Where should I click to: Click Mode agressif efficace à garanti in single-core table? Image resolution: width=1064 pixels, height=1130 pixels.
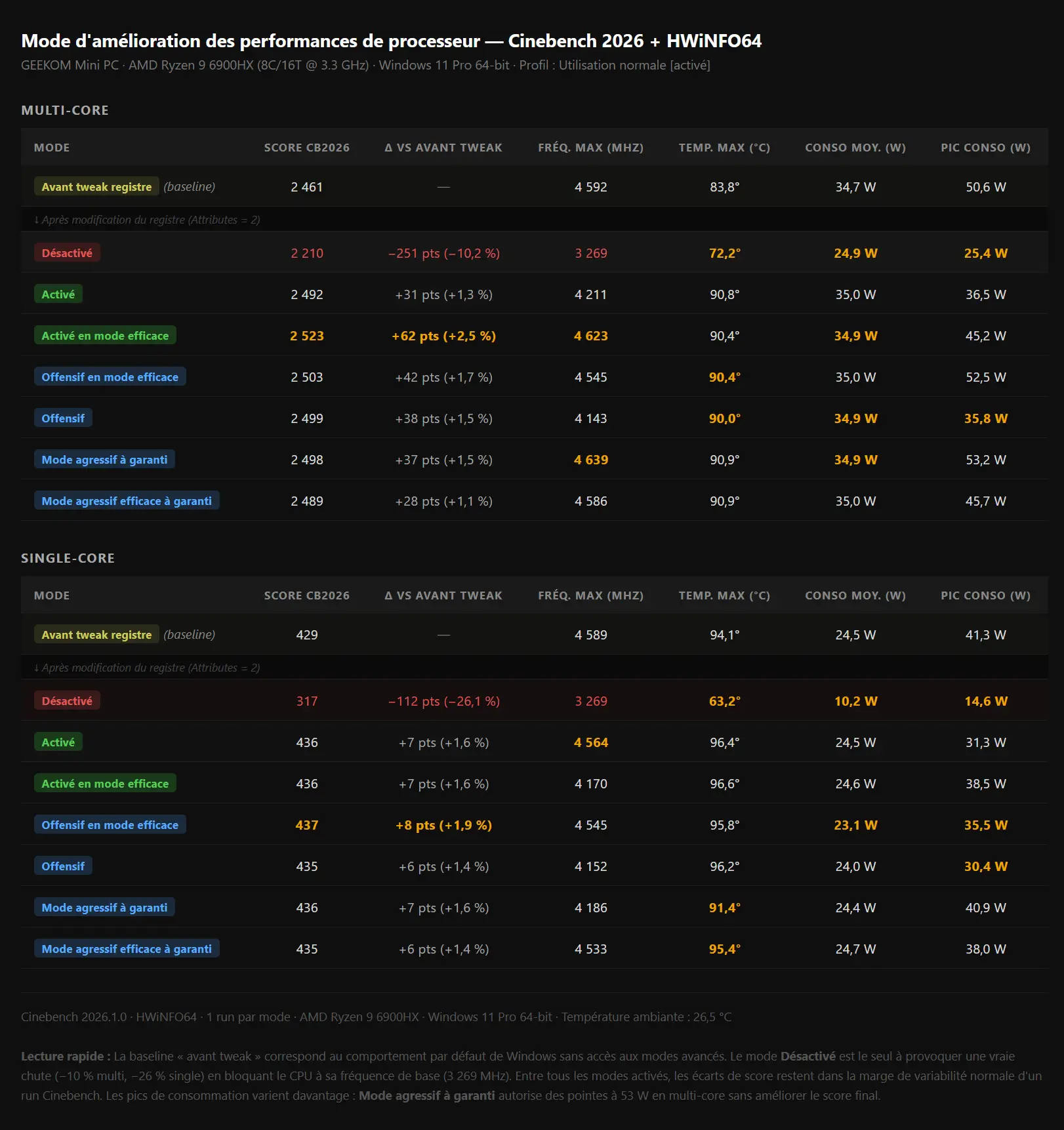coord(127,949)
